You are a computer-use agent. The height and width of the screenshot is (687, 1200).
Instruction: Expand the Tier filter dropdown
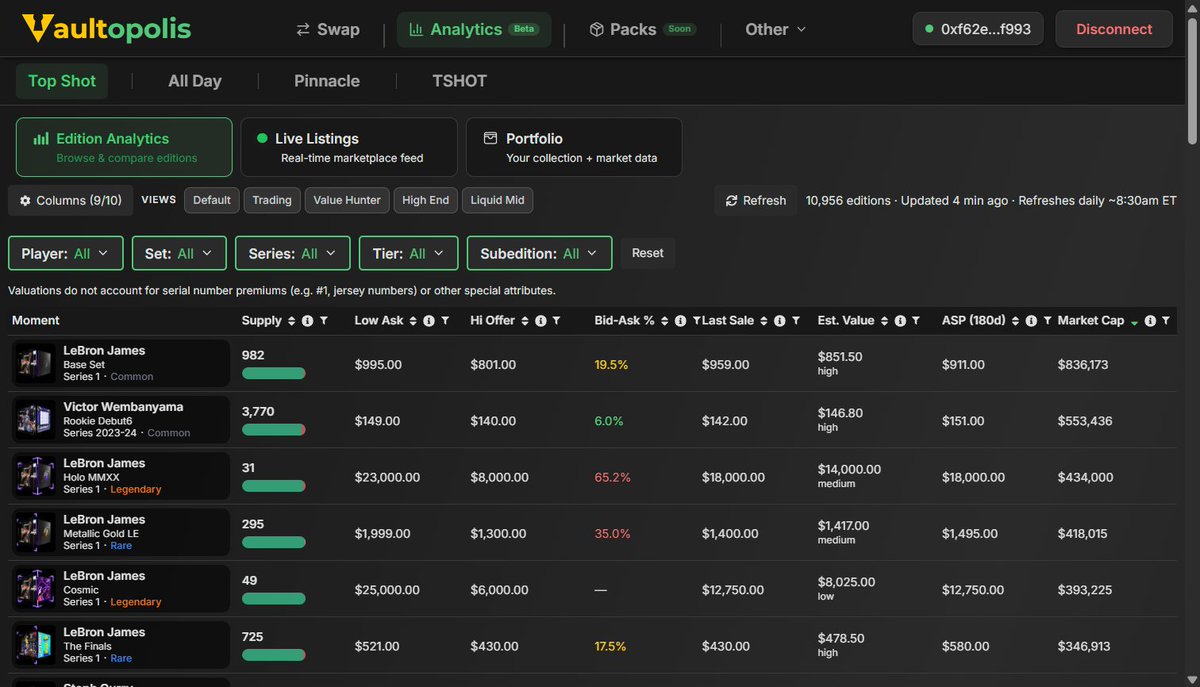[x=408, y=253]
